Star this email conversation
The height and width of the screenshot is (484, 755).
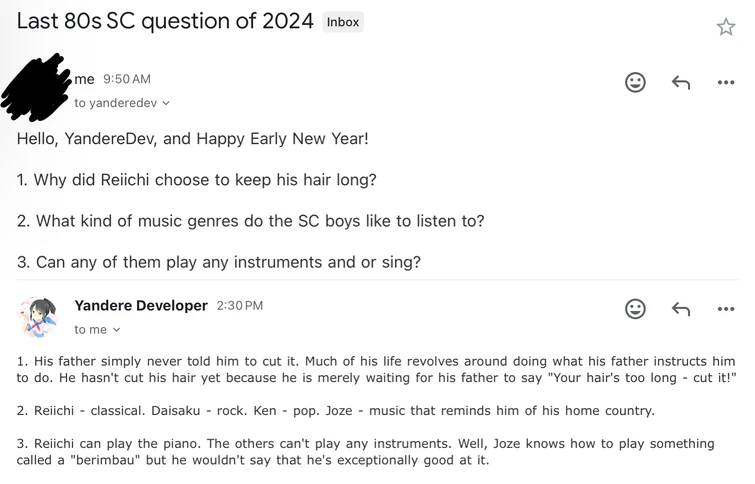[726, 27]
